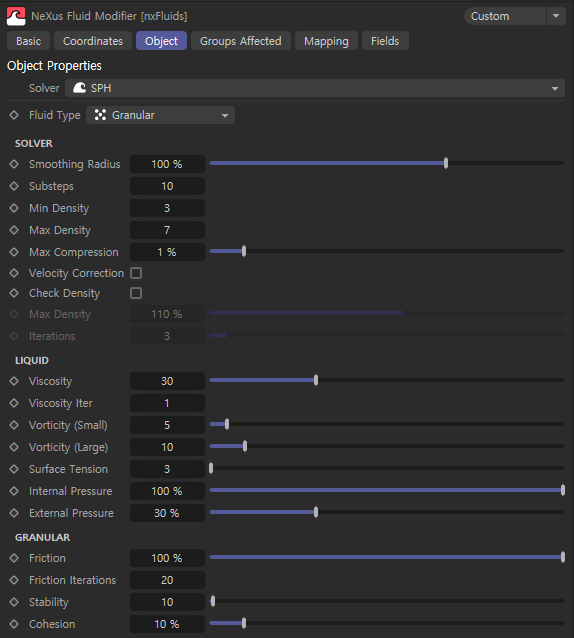
Task: Enable the Check Density checkbox
Action: coord(136,293)
